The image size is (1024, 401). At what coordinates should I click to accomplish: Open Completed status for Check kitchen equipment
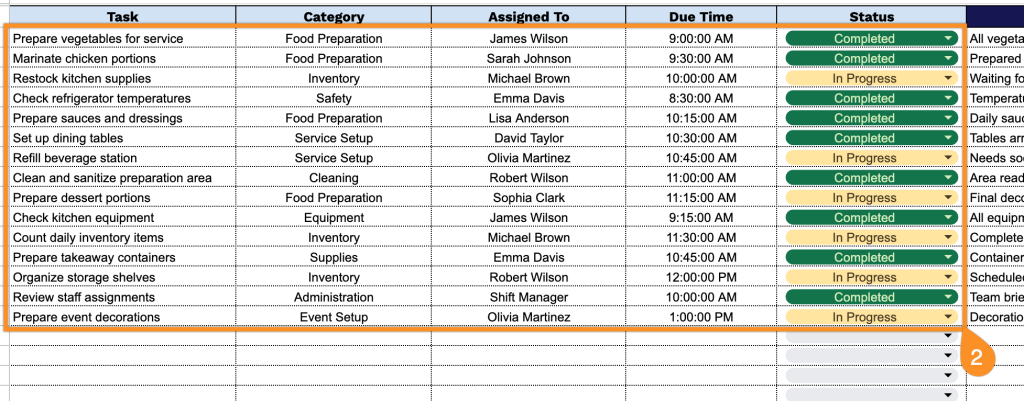[871, 217]
